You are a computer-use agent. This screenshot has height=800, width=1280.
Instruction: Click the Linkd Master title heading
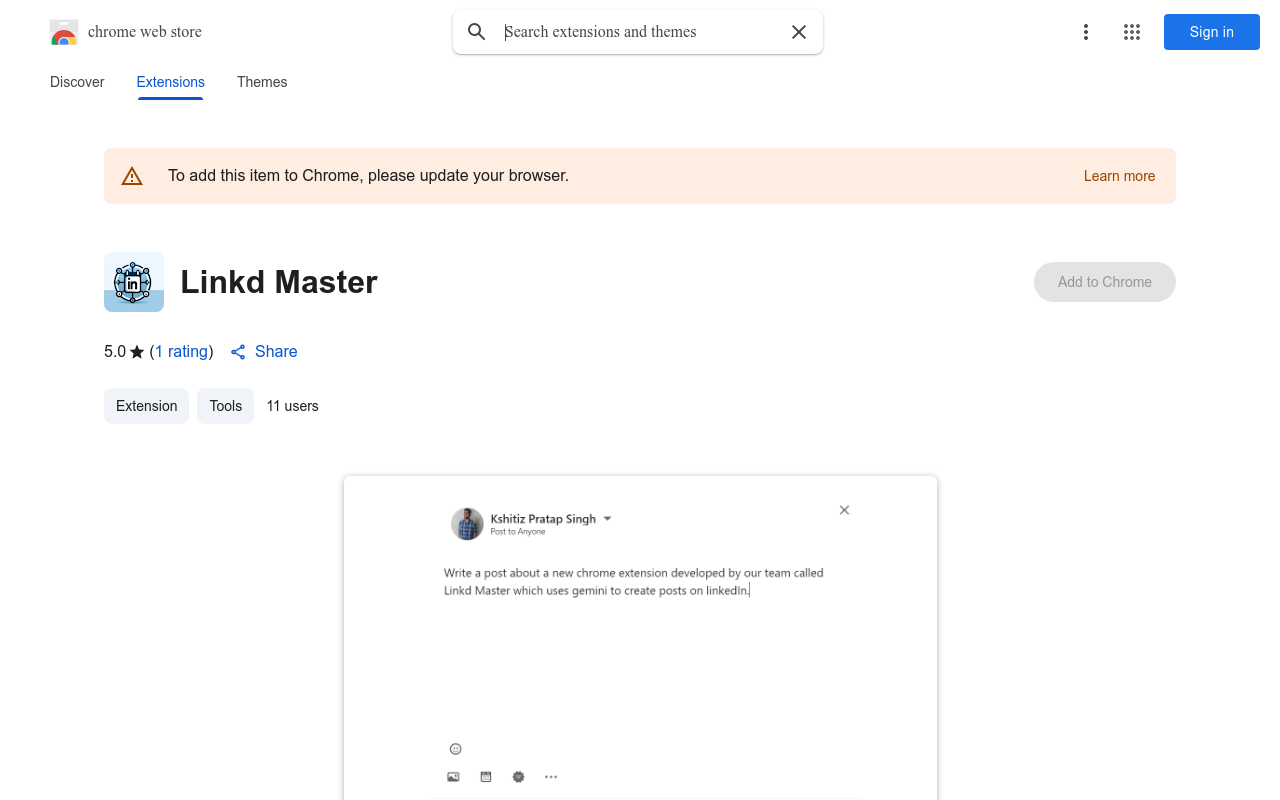[x=279, y=282]
